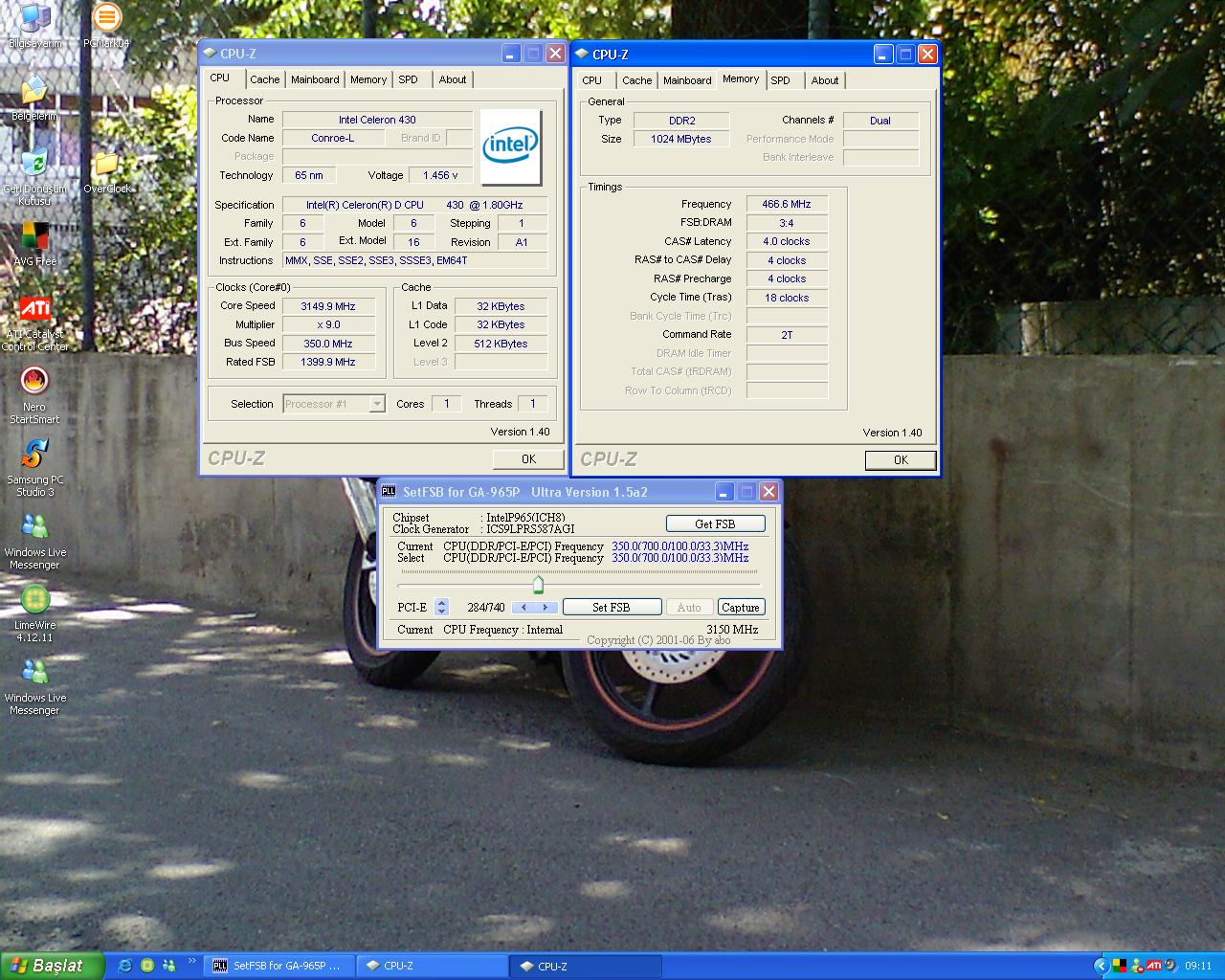
Task: Click Name field Intel Celeron 430
Action: [377, 120]
